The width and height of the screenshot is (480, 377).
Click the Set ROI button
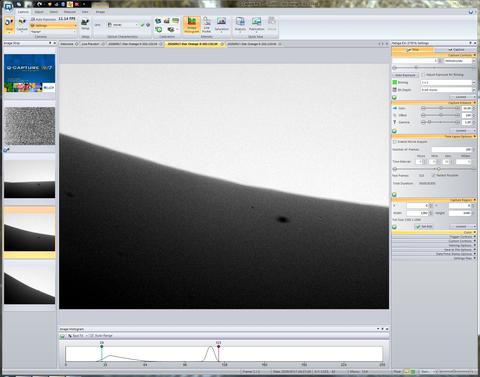pyautogui.click(x=424, y=227)
